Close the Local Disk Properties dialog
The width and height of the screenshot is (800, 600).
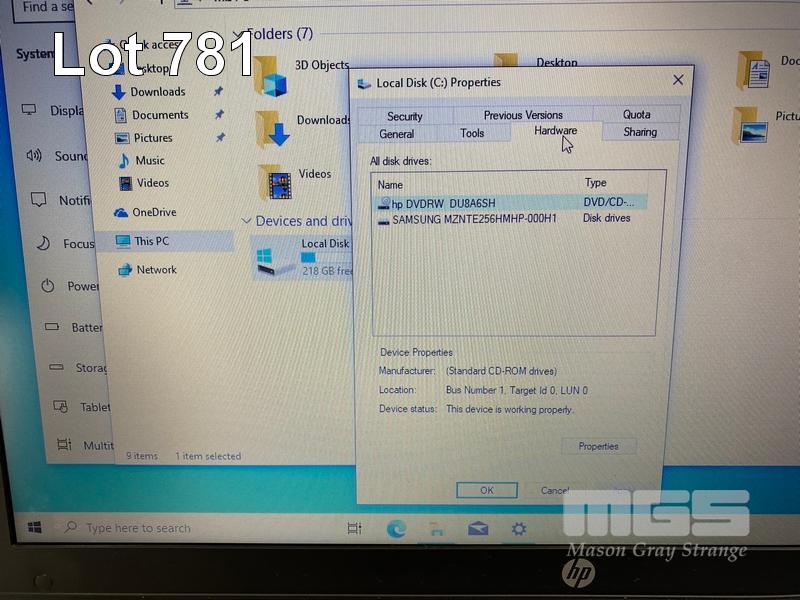coord(678,80)
